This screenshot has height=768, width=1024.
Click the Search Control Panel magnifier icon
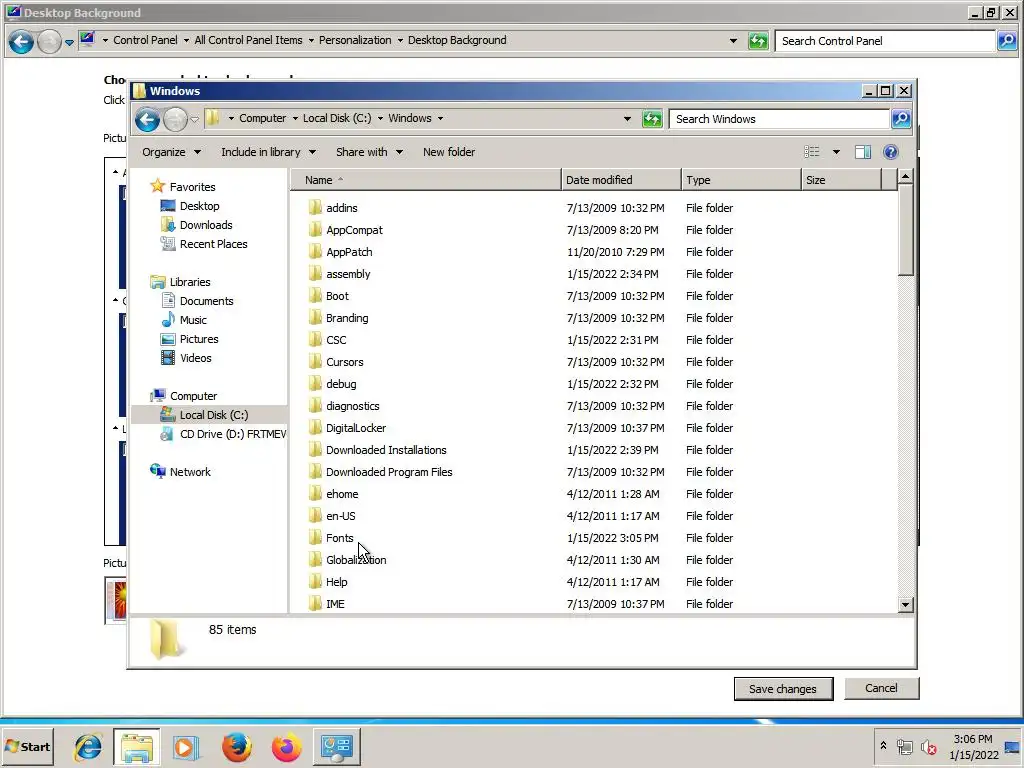point(1007,41)
